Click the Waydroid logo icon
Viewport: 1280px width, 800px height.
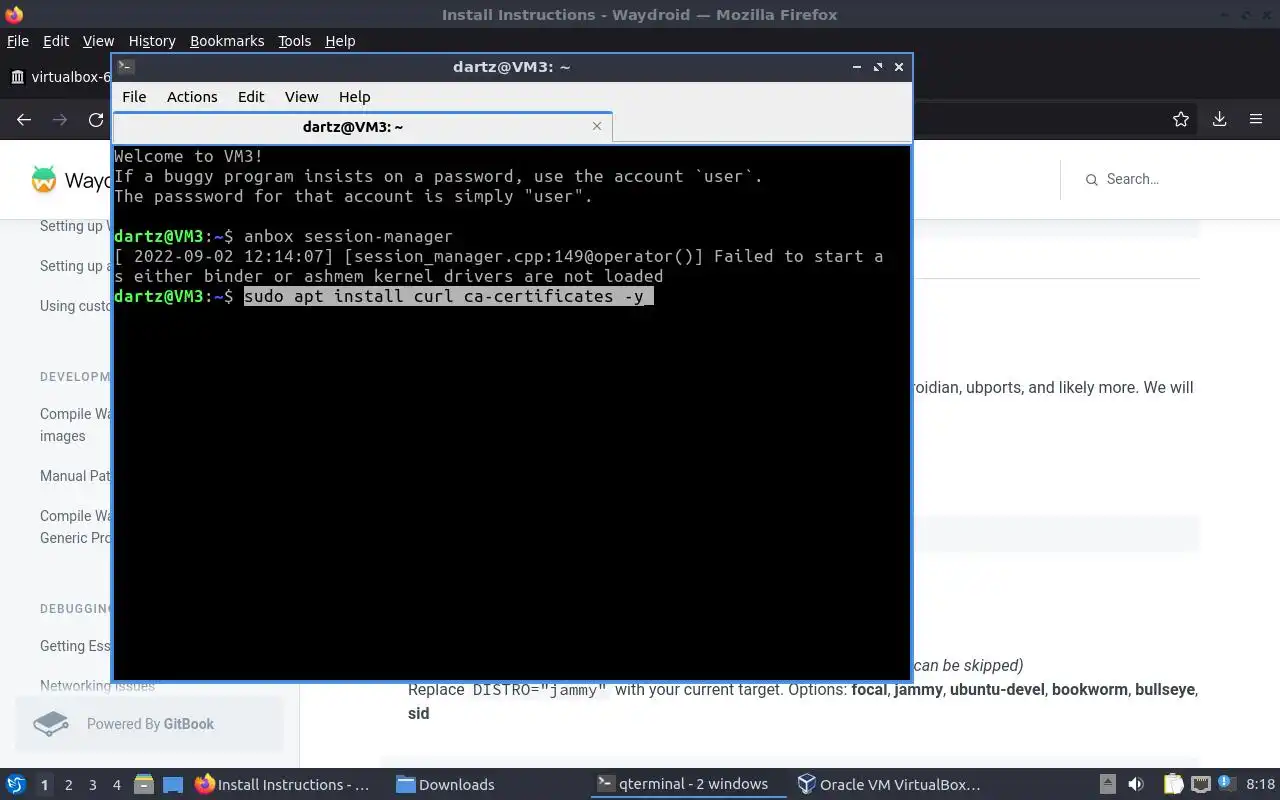click(x=44, y=180)
